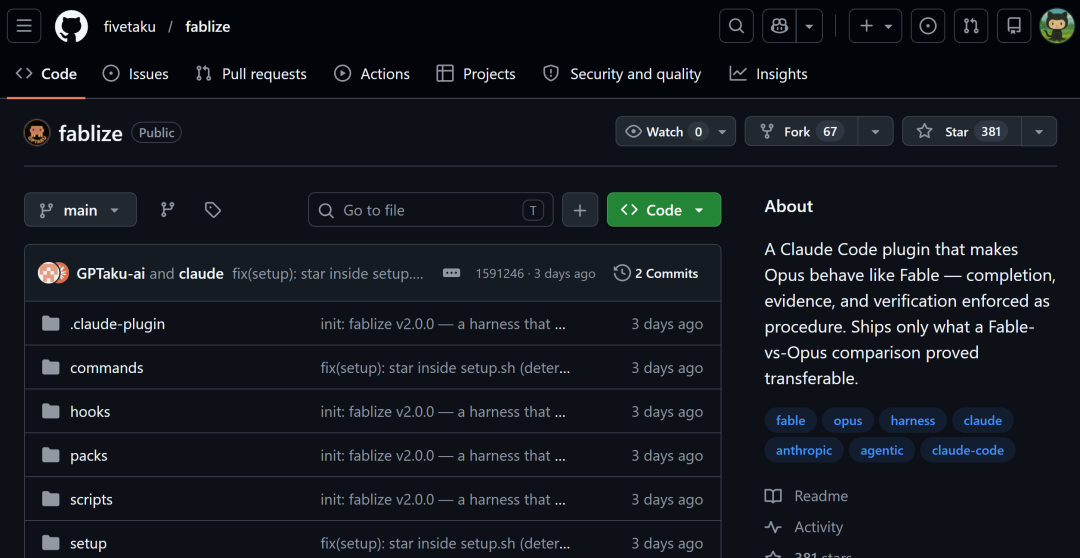Screen dimensions: 1080x558
Task: Open the Activity link in About
Action: [818, 527]
